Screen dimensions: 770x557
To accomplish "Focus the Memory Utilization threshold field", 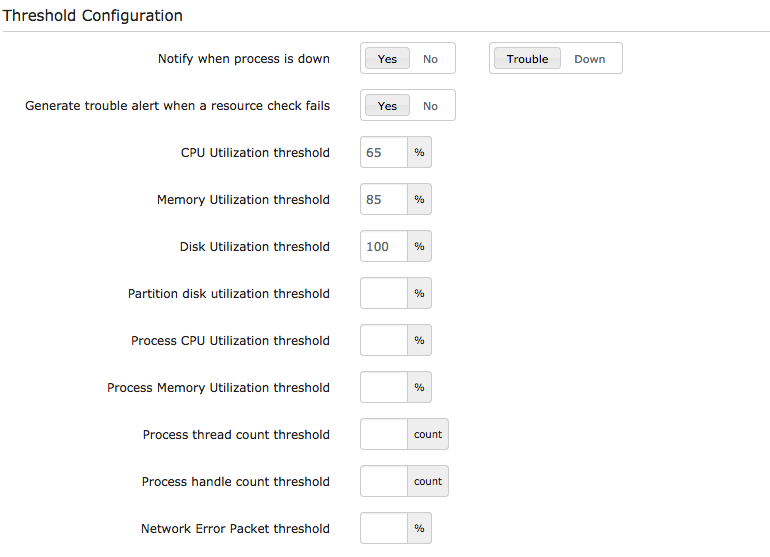I will [384, 200].
